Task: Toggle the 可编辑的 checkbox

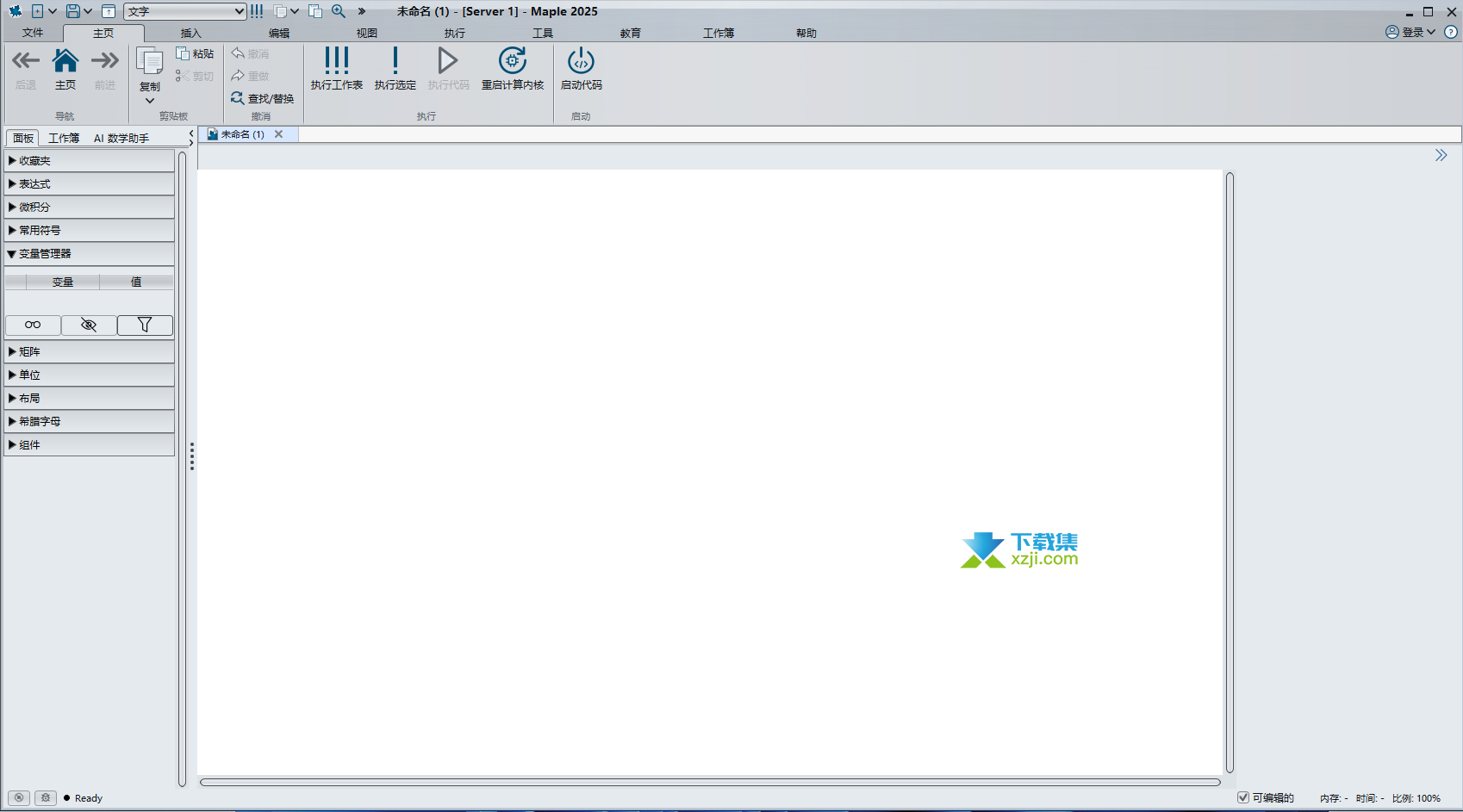Action: pyautogui.click(x=1243, y=797)
